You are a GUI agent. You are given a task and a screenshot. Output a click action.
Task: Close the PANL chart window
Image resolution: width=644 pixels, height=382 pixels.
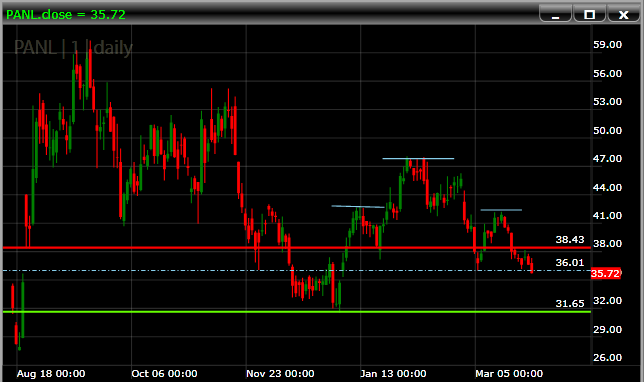tap(623, 15)
